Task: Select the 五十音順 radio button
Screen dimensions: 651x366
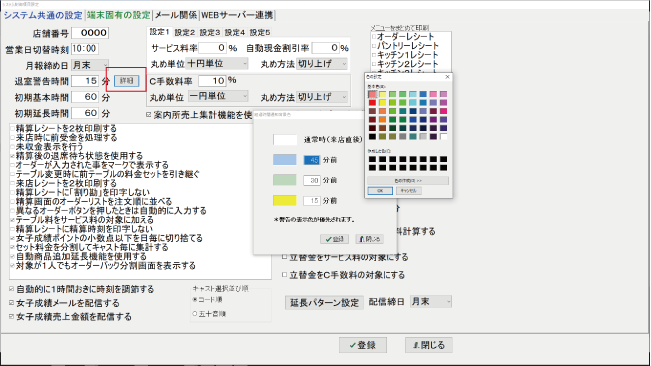Action: (x=195, y=314)
